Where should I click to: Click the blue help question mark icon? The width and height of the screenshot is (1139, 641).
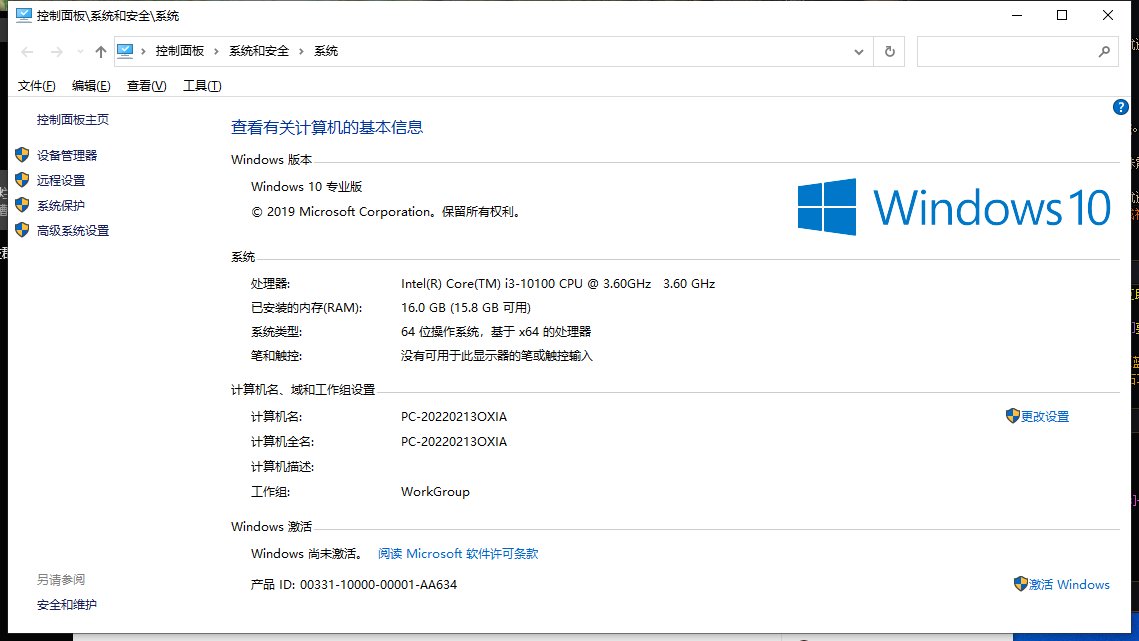(1121, 107)
